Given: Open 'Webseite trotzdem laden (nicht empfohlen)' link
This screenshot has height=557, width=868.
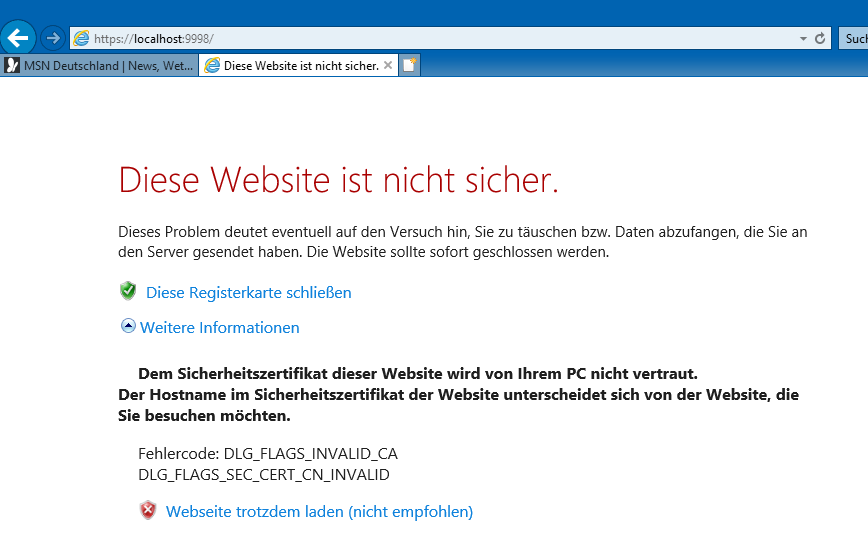Looking at the screenshot, I should tap(319, 512).
